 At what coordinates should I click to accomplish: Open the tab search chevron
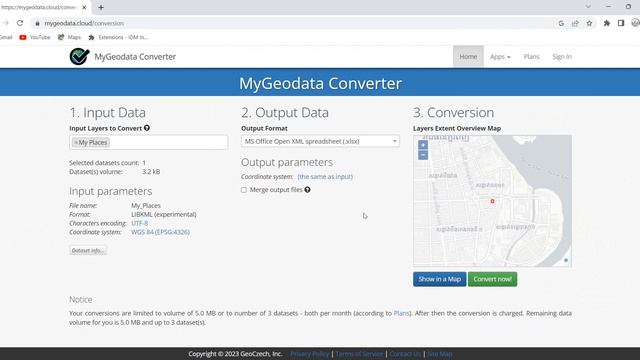(x=588, y=7)
